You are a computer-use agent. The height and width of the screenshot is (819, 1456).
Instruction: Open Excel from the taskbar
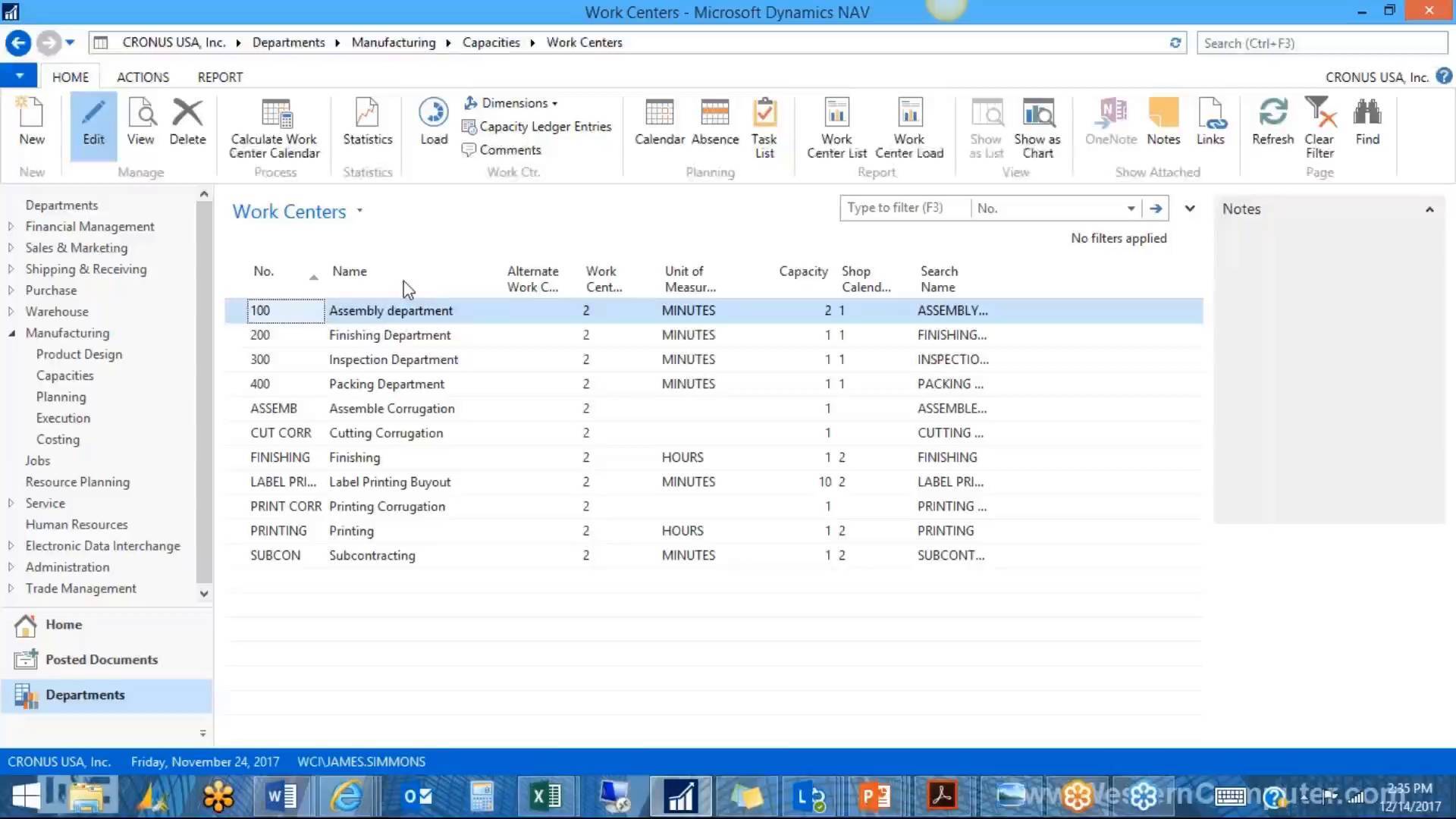(x=544, y=795)
